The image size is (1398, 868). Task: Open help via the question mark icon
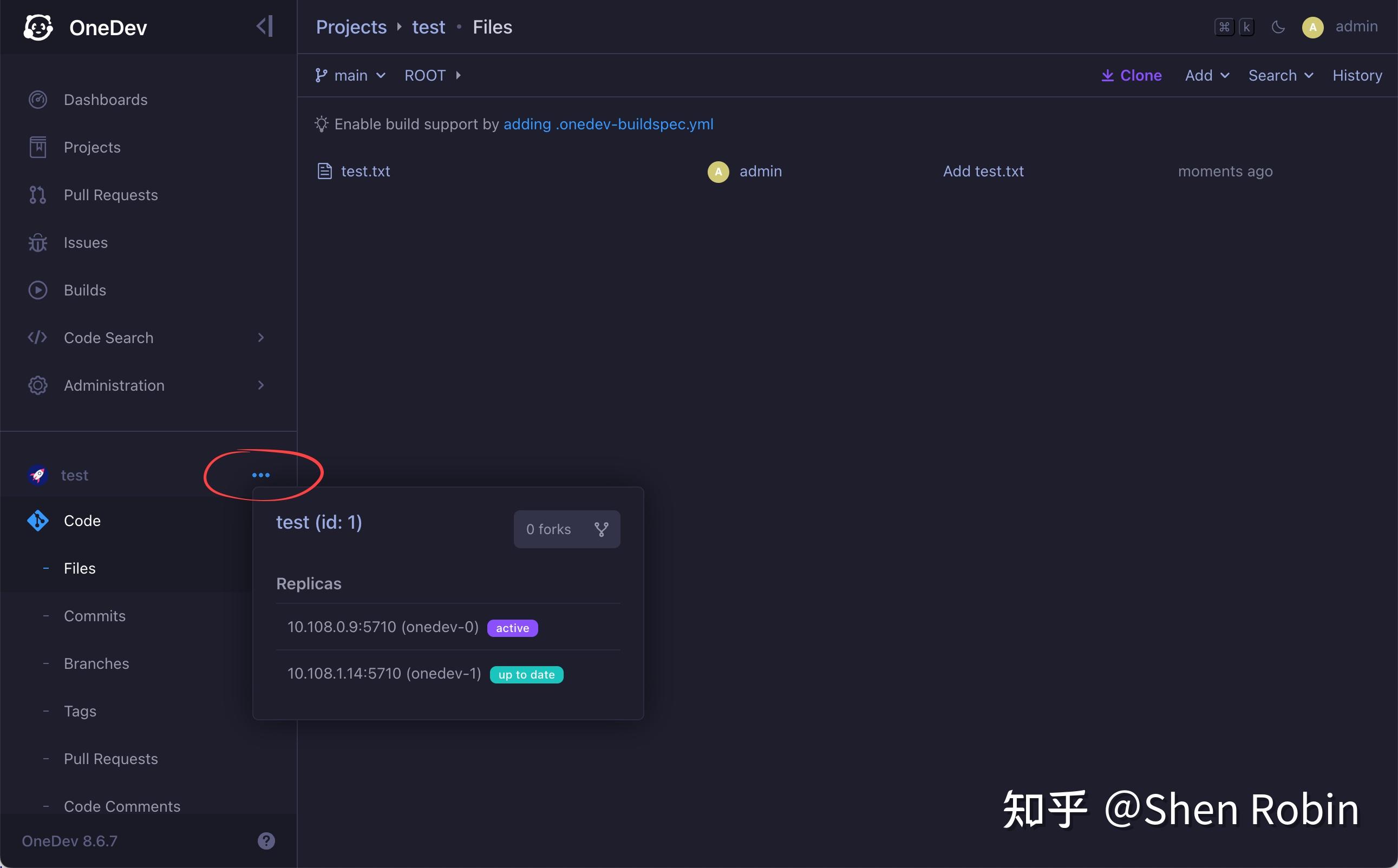266,840
